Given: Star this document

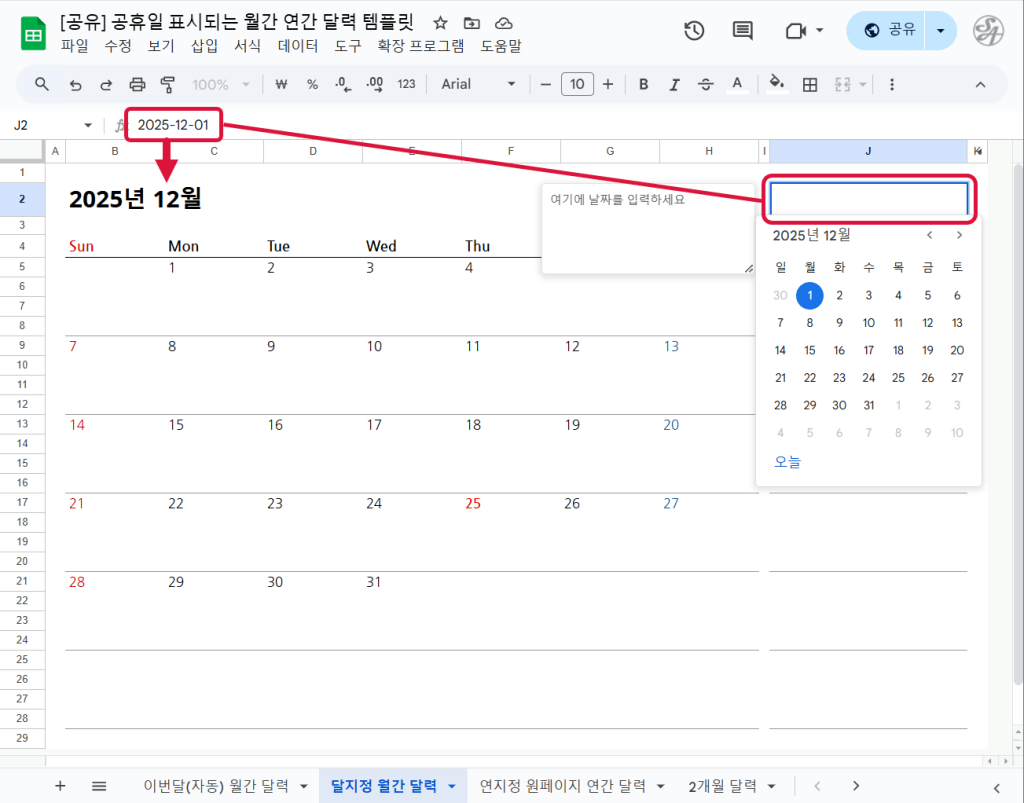Looking at the screenshot, I should click(440, 23).
